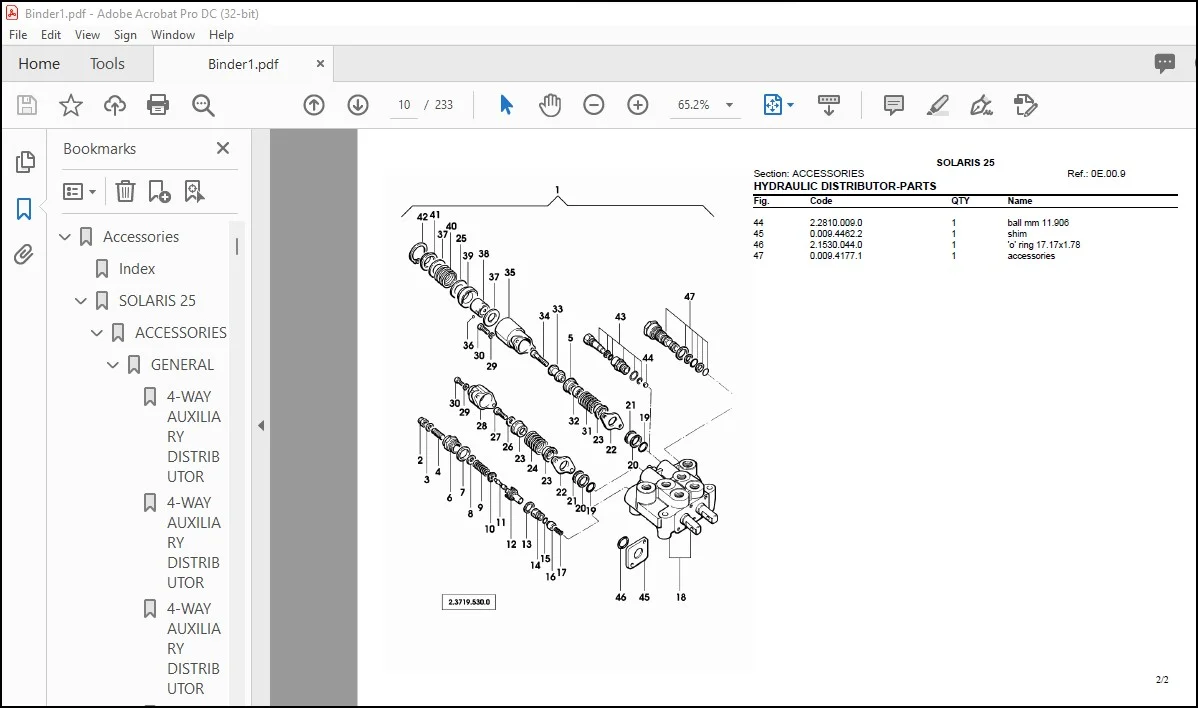Open the View menu
Viewport: 1198px width, 708px height.
pyautogui.click(x=87, y=34)
